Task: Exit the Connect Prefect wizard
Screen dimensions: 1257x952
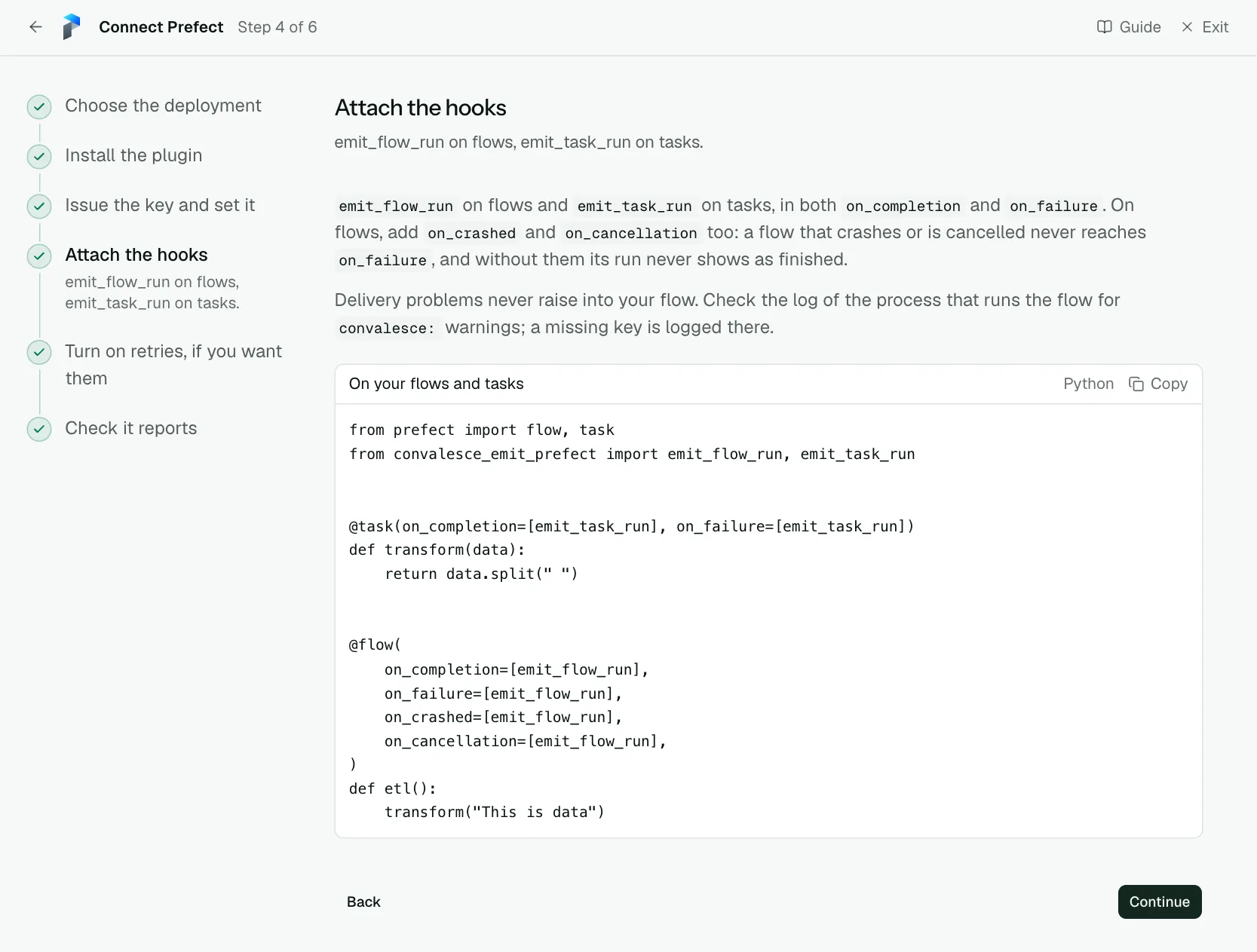Action: coord(1205,27)
